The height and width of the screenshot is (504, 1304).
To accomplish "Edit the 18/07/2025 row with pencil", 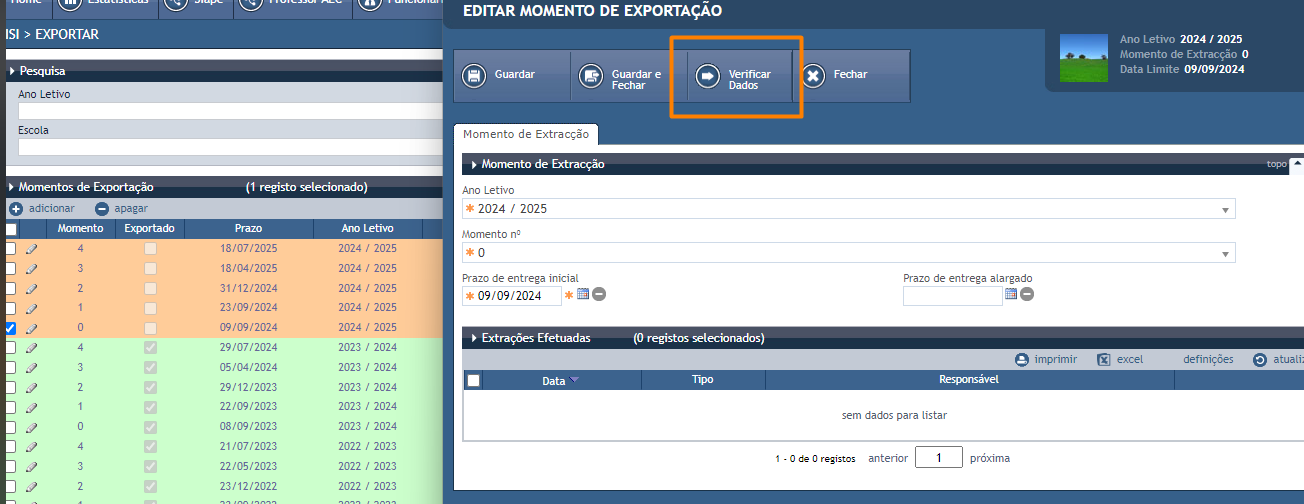I will (31, 248).
